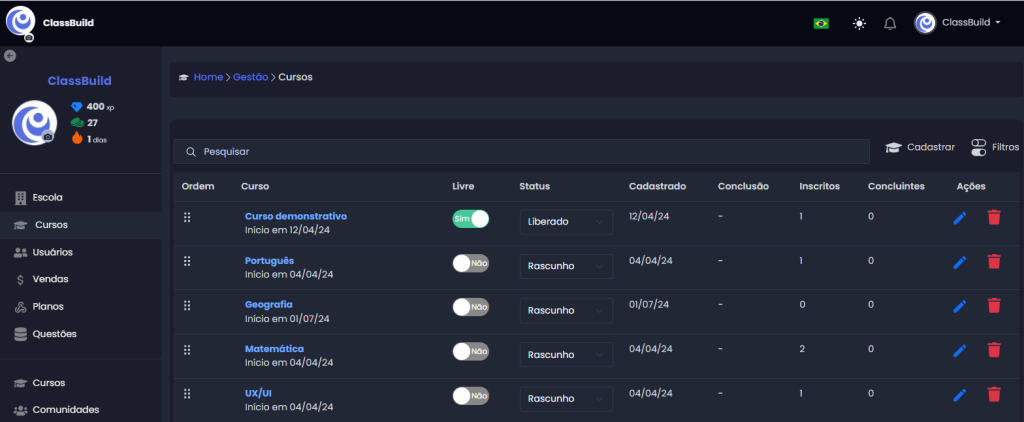Screen dimensions: 1024x422
Task: Click drag handle of Geografia row
Action: point(187,306)
